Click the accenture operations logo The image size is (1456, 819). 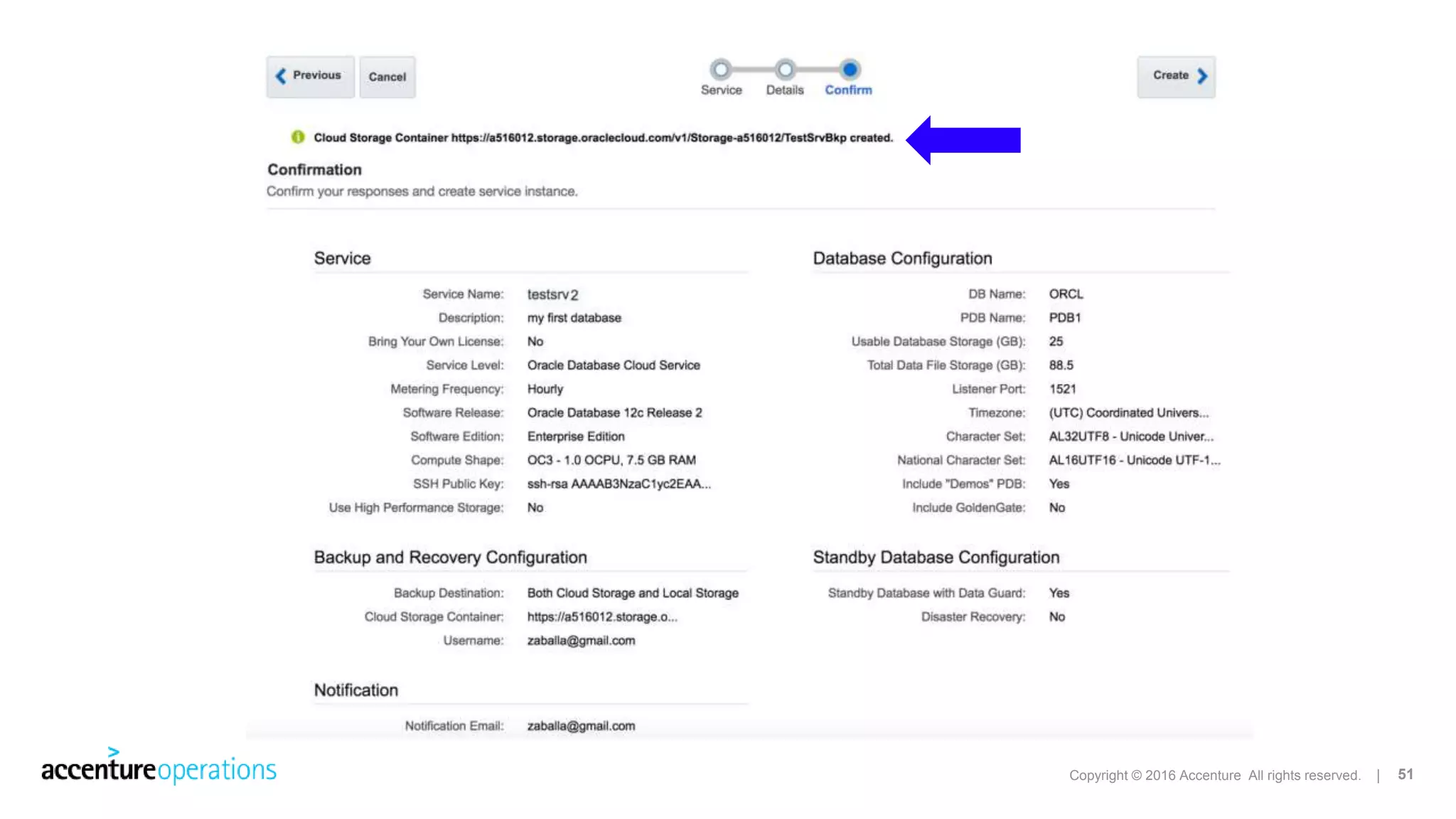159,767
